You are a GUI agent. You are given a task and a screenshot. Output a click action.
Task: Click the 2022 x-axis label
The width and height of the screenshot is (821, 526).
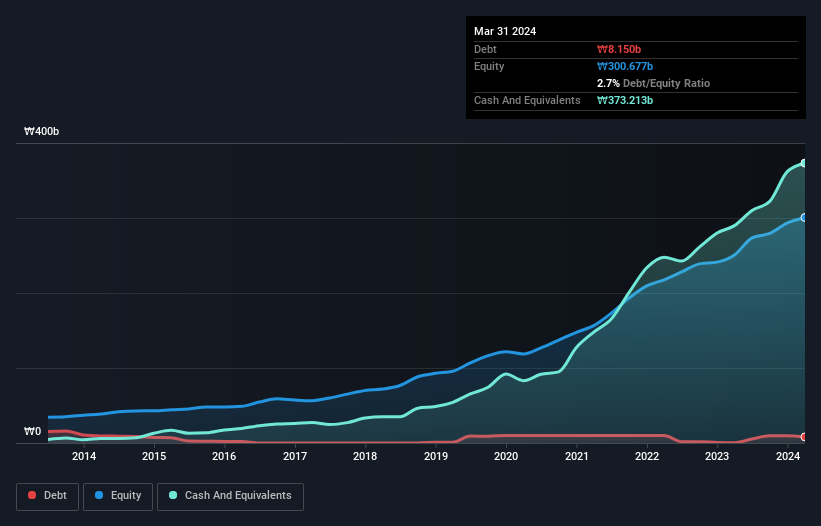[x=647, y=456]
